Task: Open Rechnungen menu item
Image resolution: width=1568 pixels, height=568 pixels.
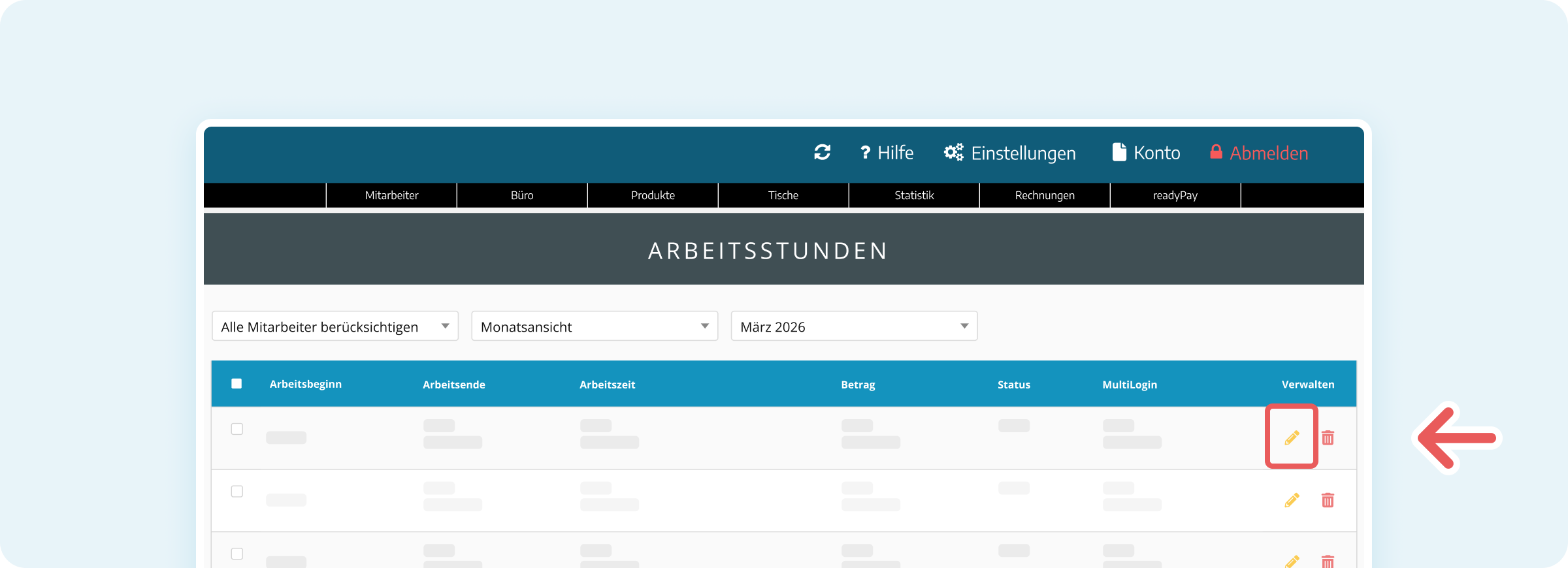Action: pos(1045,195)
